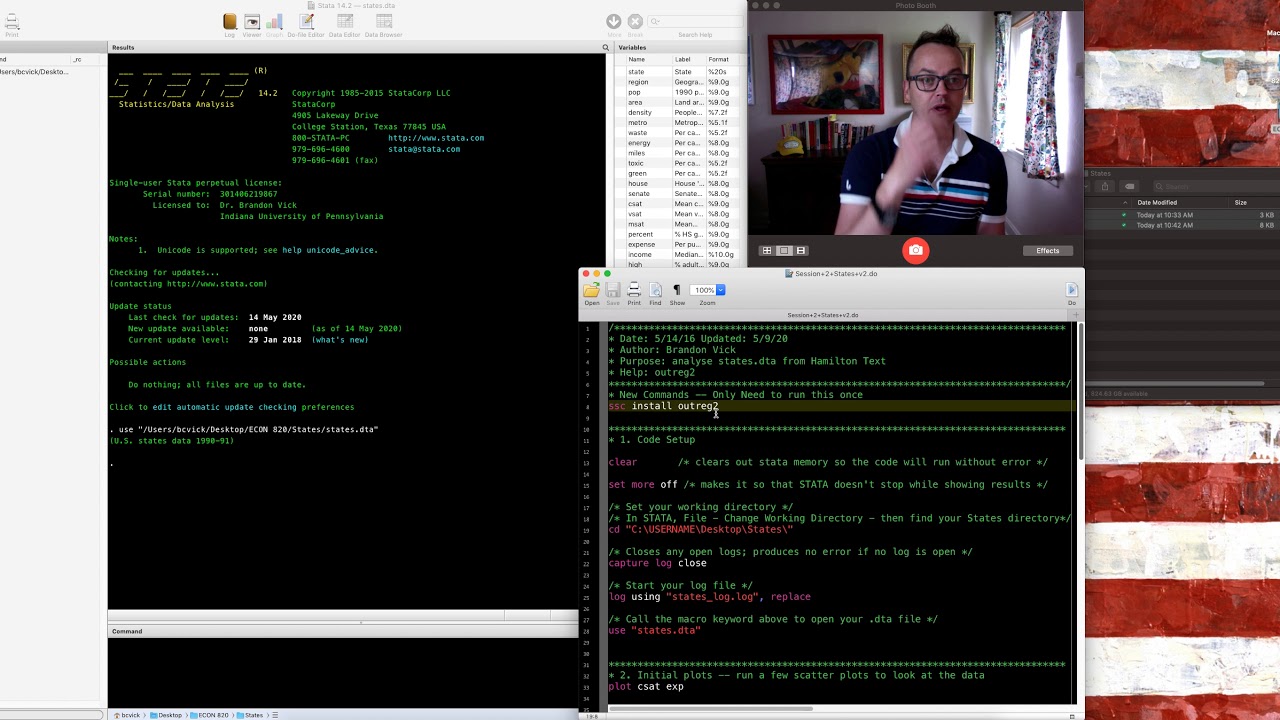The width and height of the screenshot is (1280, 720).
Task: Click the do-file editor horizontal scrollbar
Action: click(710, 709)
